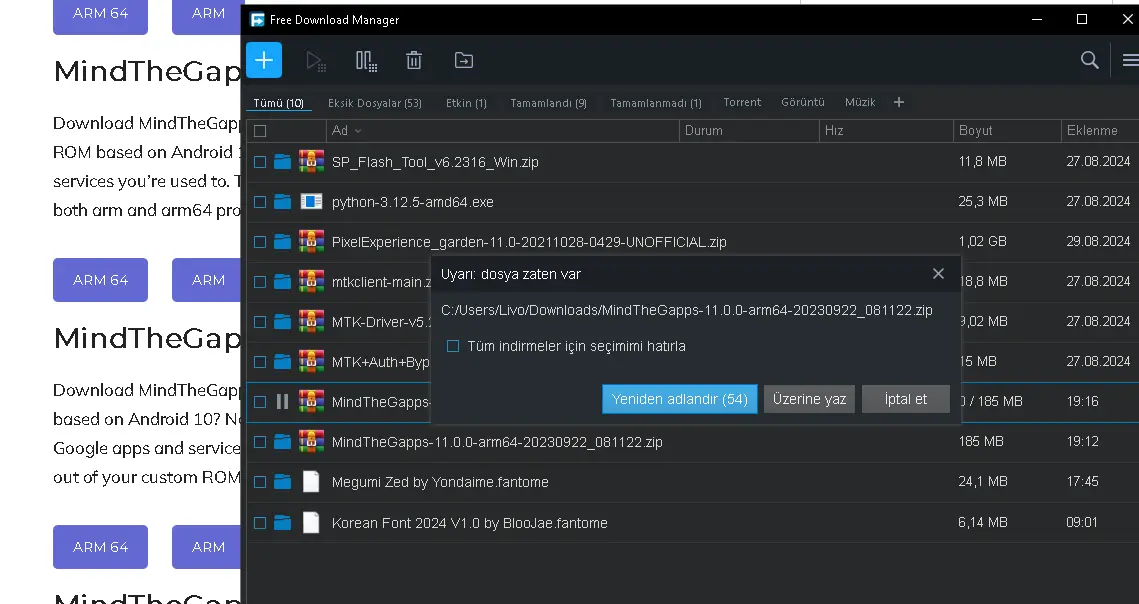Open folder icon for mtkclient-main row
Screen dimensions: 1139x604
tap(283, 281)
